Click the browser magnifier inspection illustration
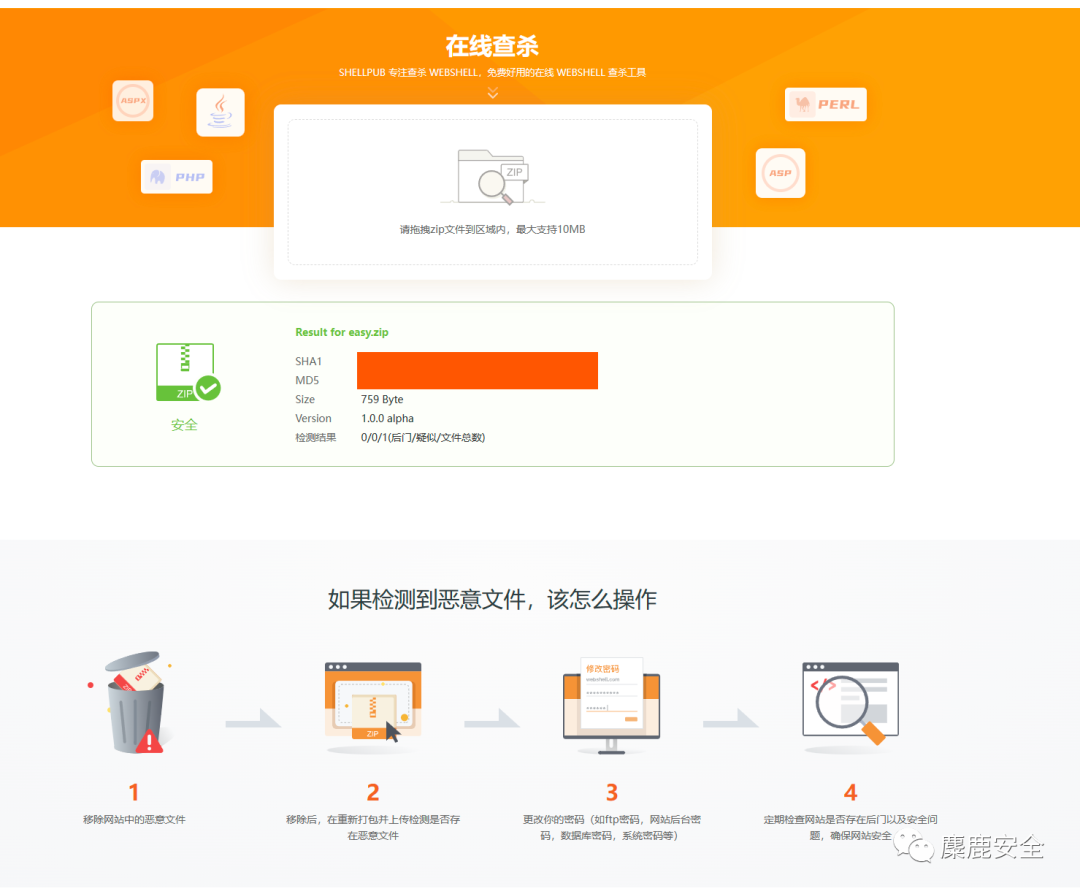Screen dimensions: 1080x894 click(850, 702)
